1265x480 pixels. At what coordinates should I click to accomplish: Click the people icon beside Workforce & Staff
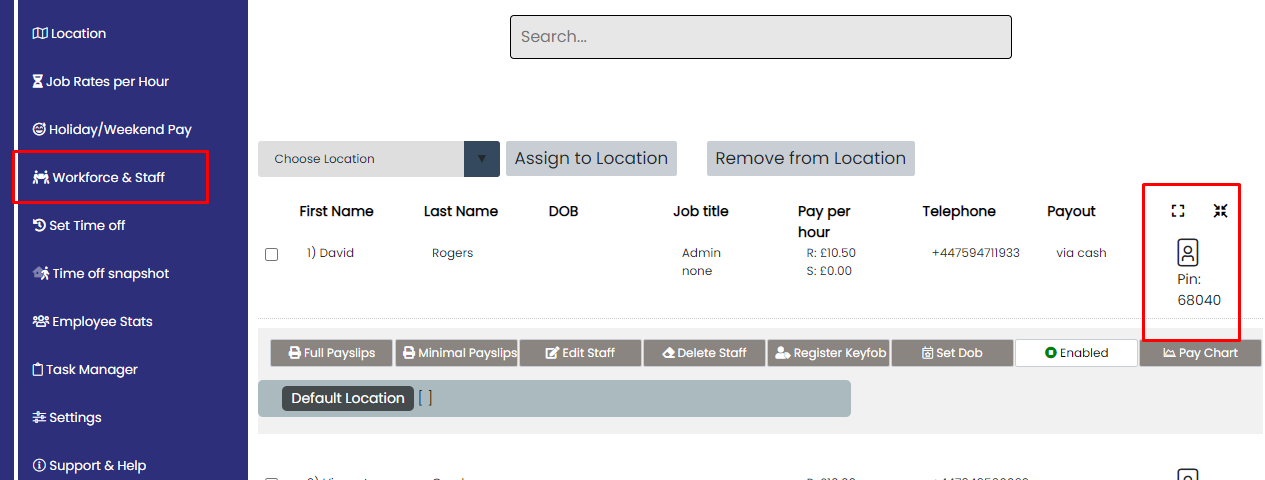41,177
